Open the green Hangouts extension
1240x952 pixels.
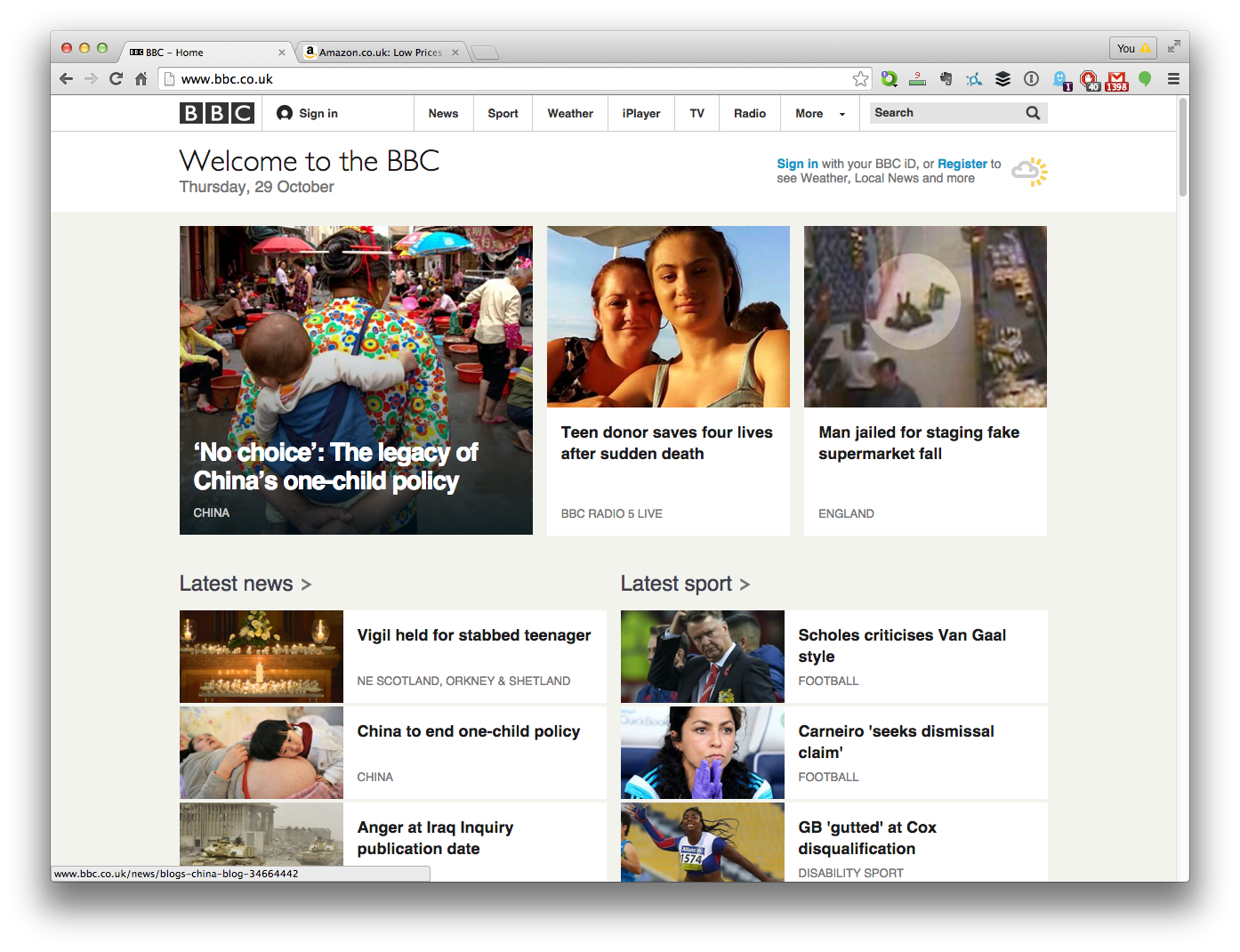coord(1146,79)
